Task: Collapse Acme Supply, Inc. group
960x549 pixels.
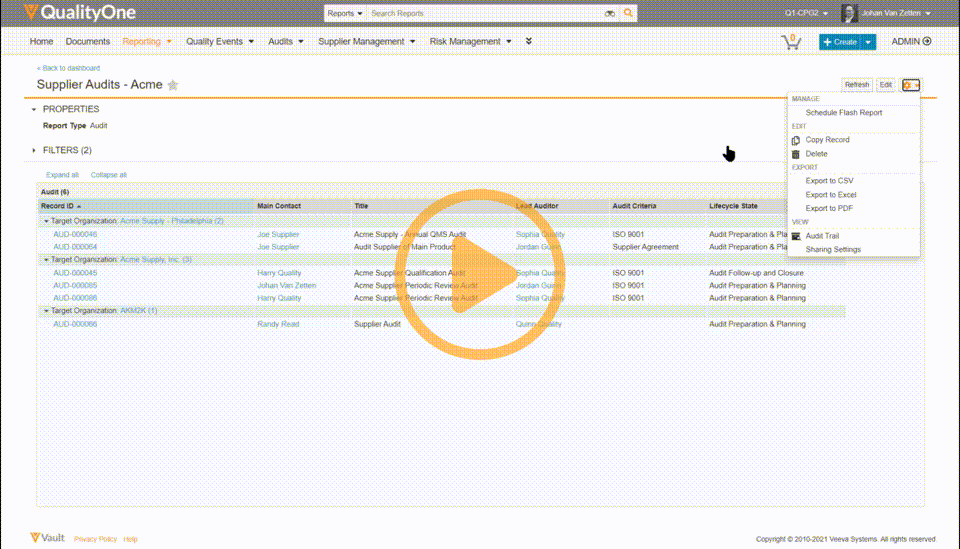Action: coord(46,260)
